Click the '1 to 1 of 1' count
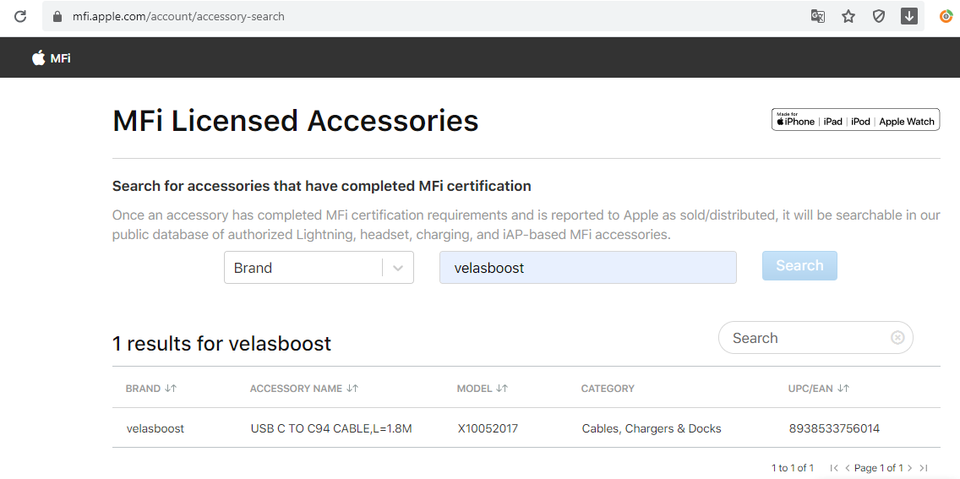Viewport: 960px width, 479px height. 792,468
